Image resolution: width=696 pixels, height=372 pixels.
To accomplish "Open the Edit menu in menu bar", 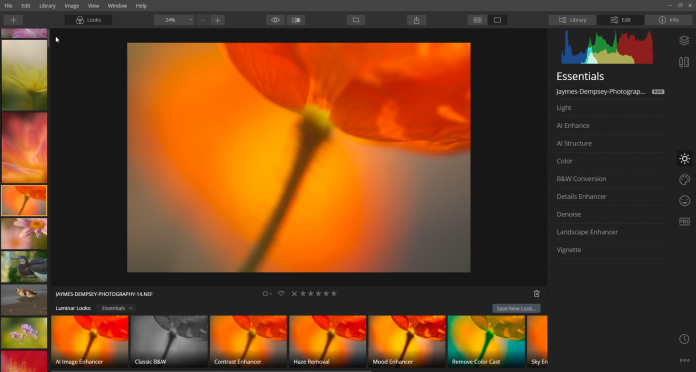I will tap(26, 6).
